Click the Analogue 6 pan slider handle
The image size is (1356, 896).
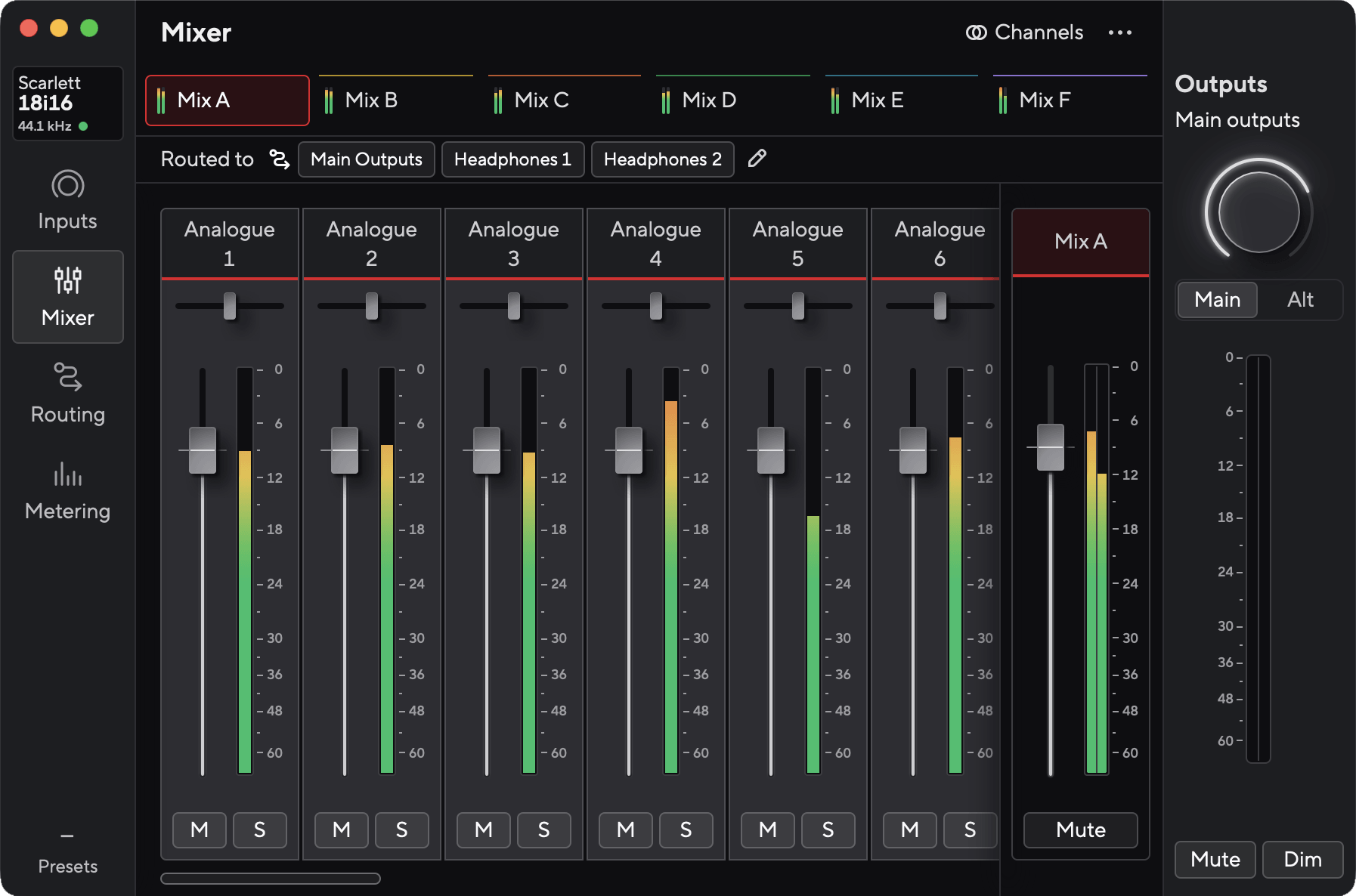click(940, 306)
